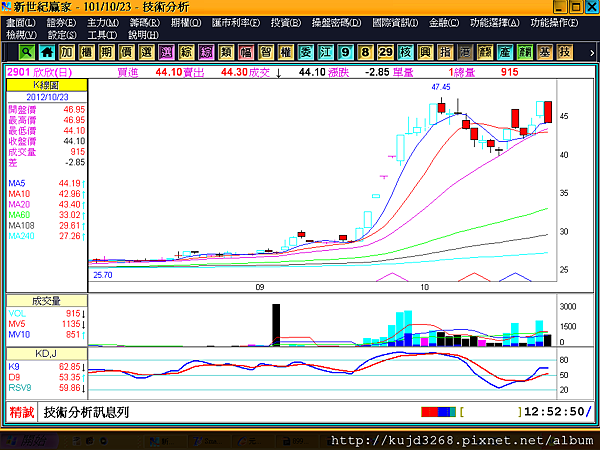
Task: Open the 金融(C) menu
Action: 444,23
